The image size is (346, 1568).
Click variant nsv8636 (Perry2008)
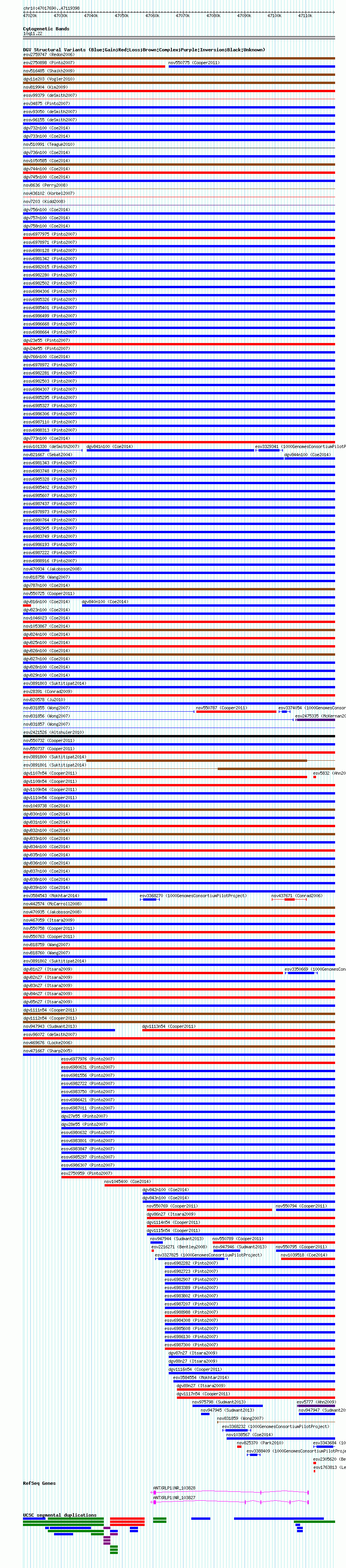coord(45,185)
